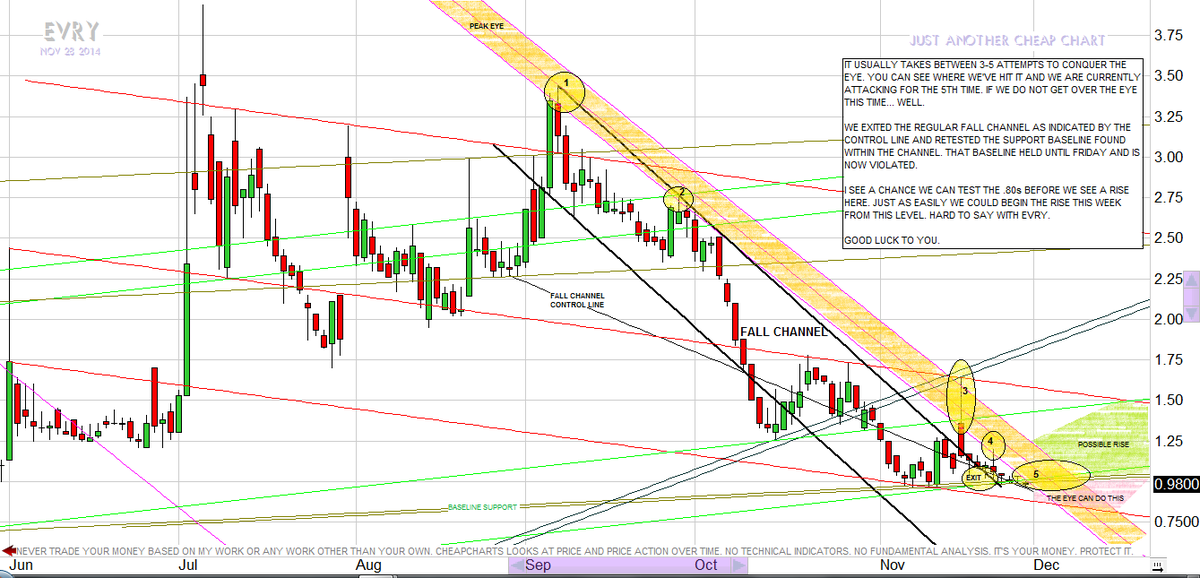Click the FALL CHANNEL CONTROL LINE label

[x=578, y=300]
